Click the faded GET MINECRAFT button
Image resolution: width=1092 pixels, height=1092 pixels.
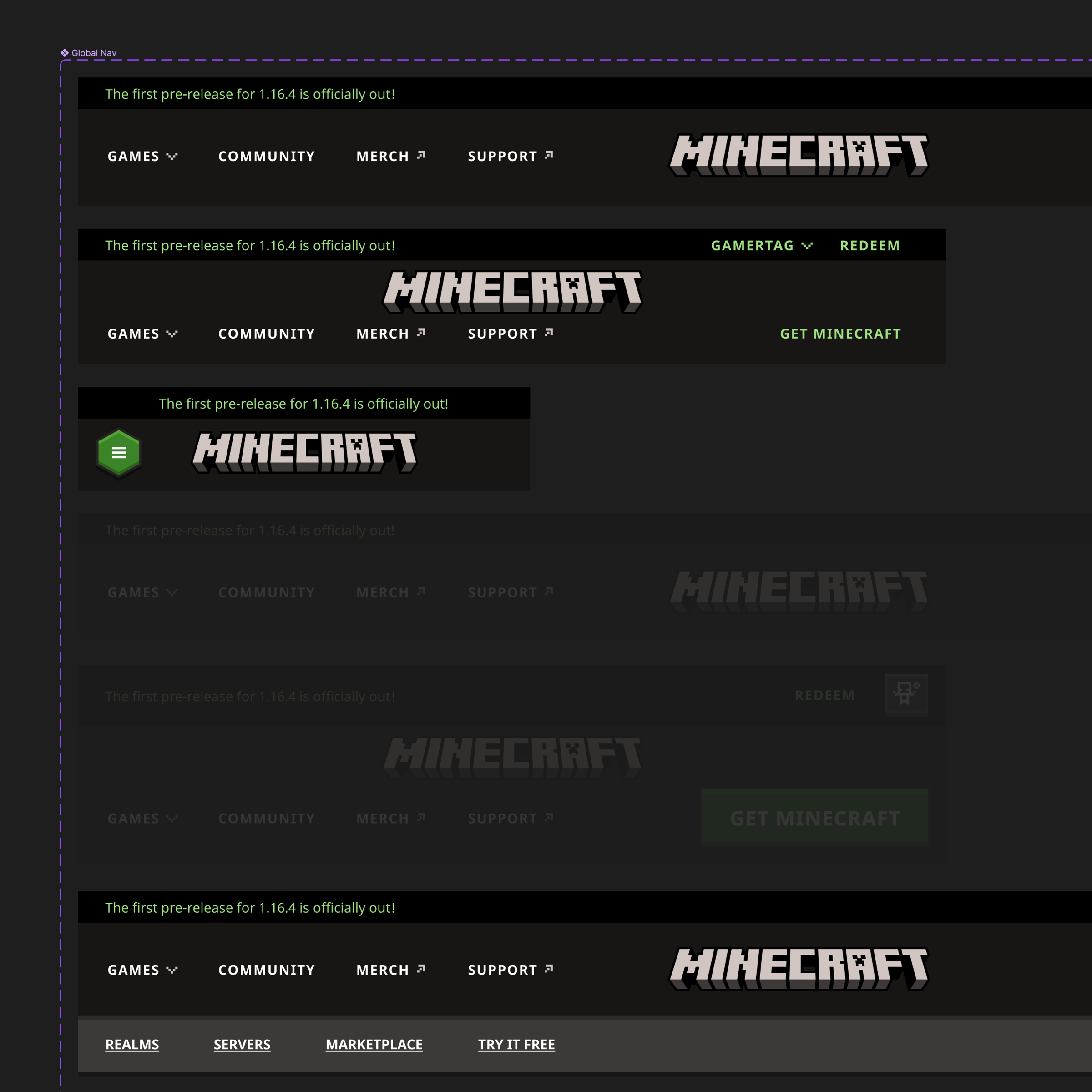[x=814, y=818]
